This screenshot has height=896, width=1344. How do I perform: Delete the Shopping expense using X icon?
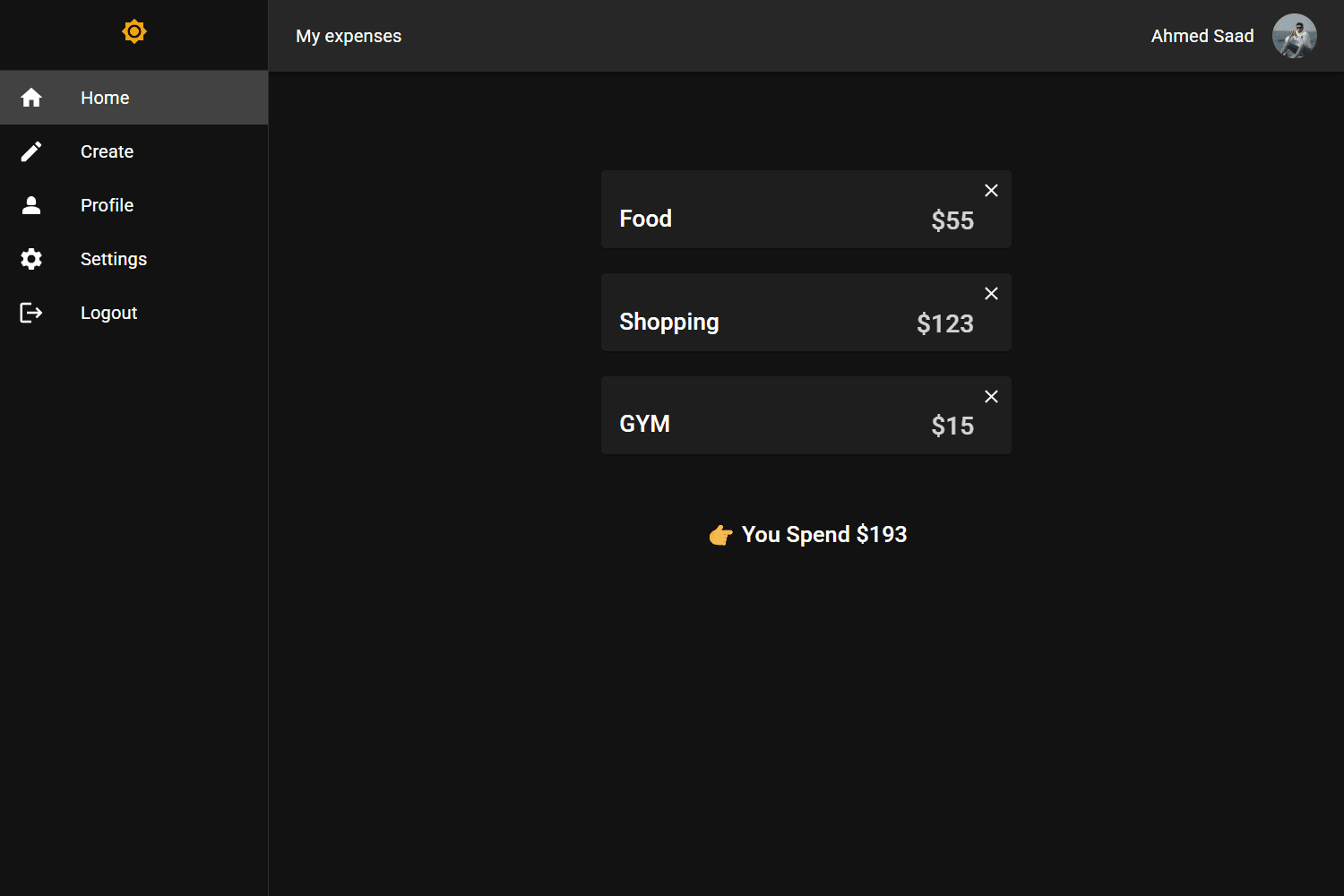pos(991,294)
